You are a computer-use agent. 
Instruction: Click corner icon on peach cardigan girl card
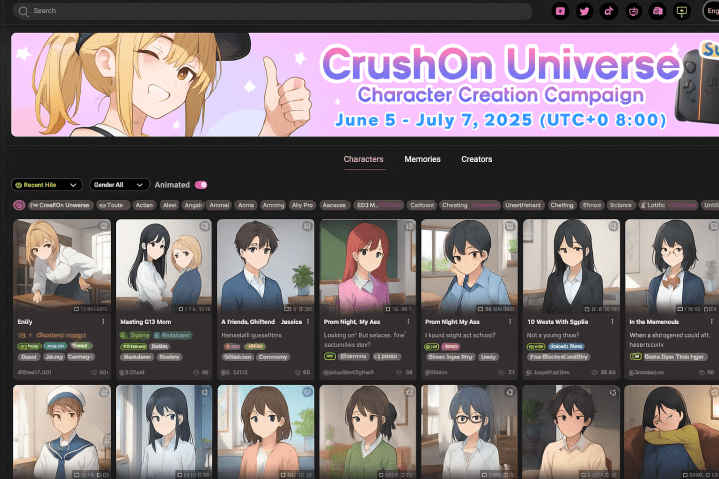(307, 392)
